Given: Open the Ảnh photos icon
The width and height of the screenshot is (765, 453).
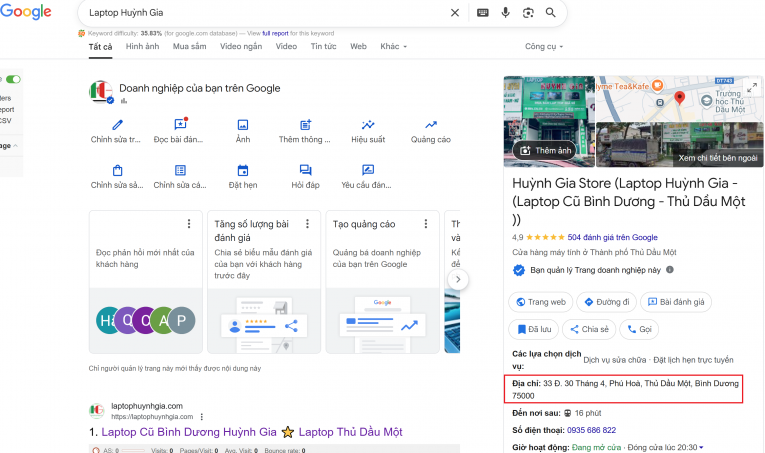Looking at the screenshot, I should click(x=242, y=125).
